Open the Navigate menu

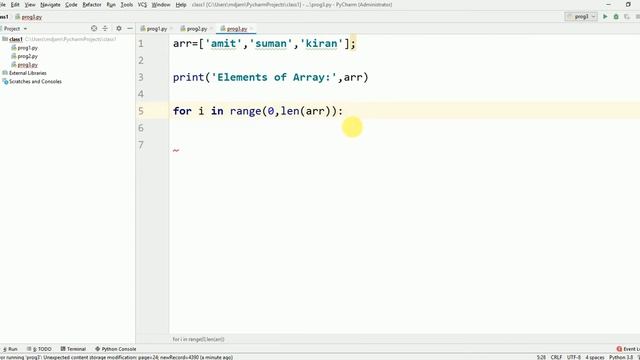click(50, 5)
